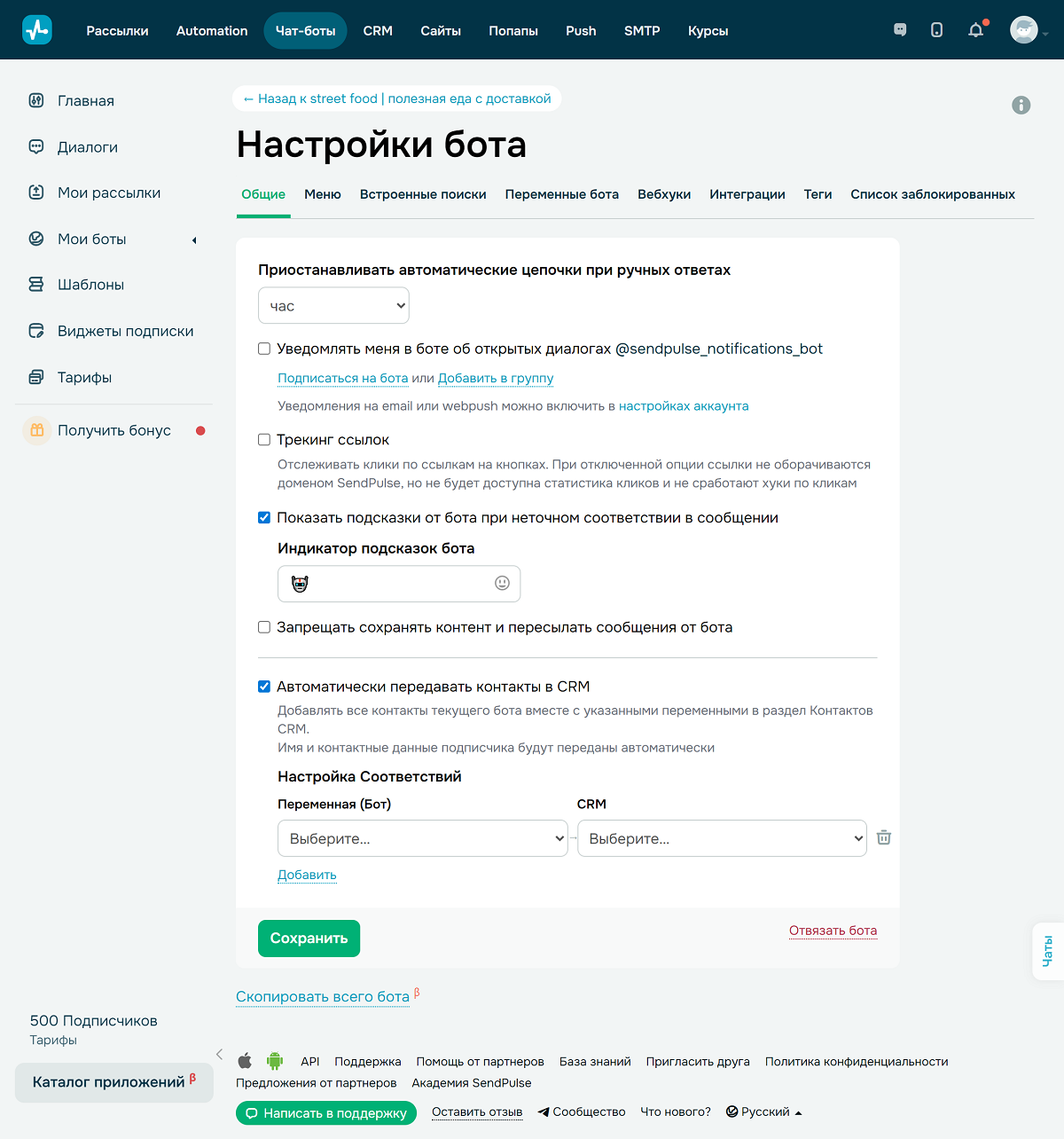Open notifications via the bell icon
Screen dimensions: 1064x1139
pyautogui.click(x=975, y=29)
